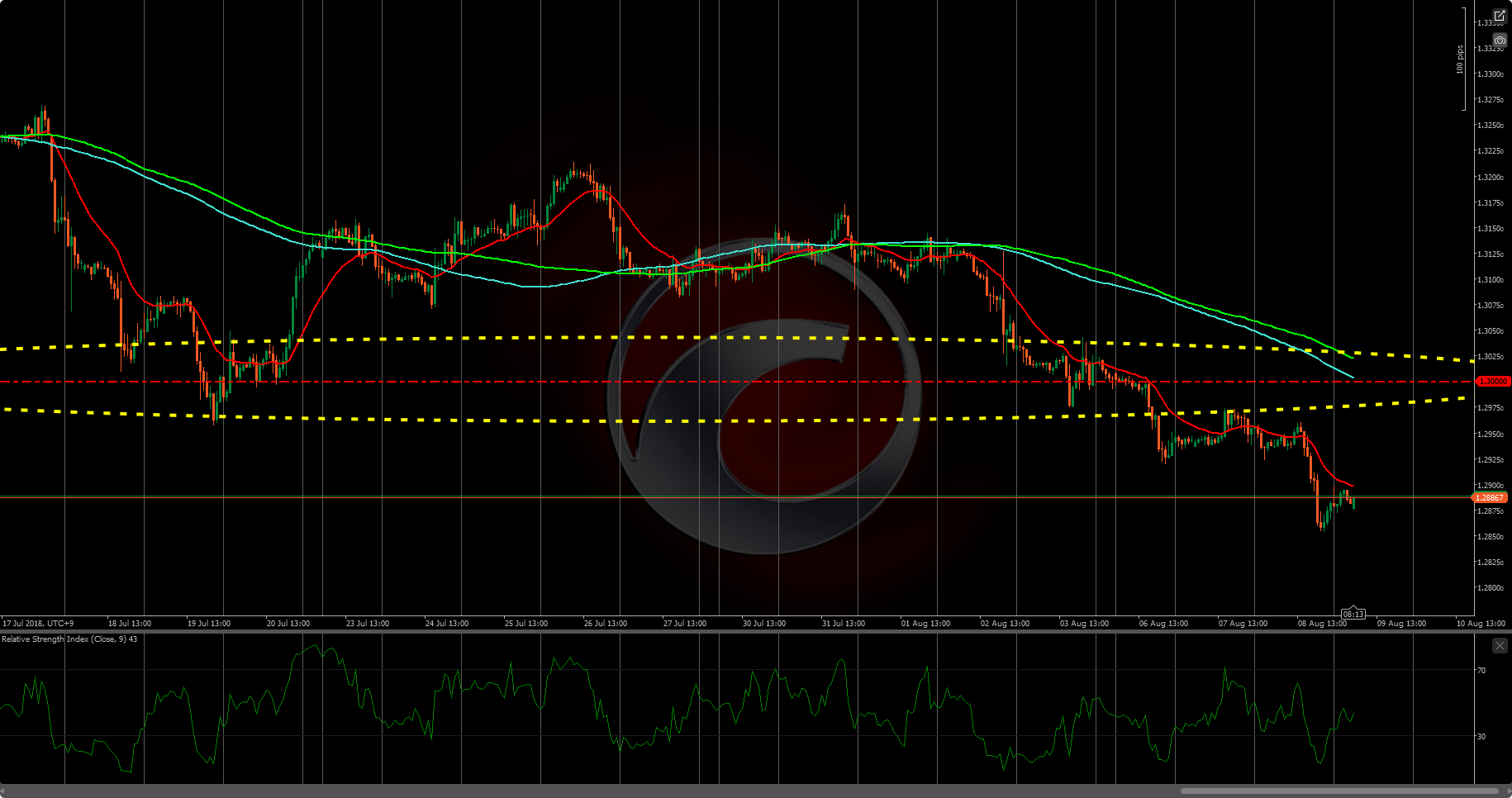1512x798 pixels.
Task: Click the 1.28500 price axis label
Action: click(x=1491, y=537)
